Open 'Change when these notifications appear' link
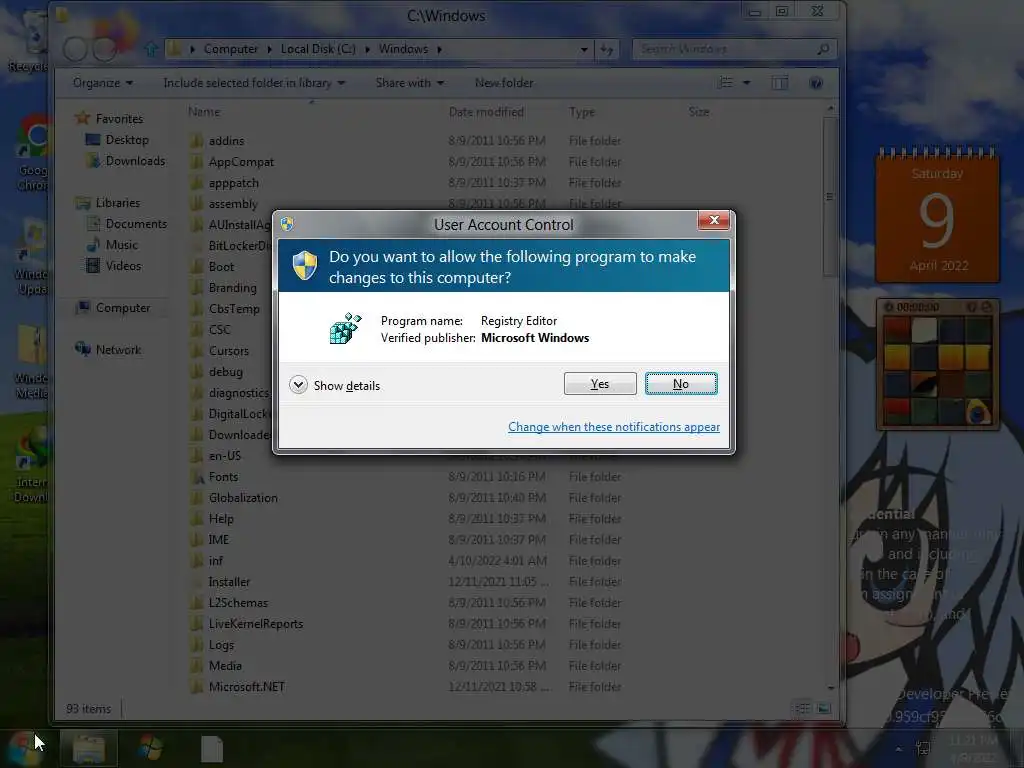This screenshot has height=768, width=1024. click(613, 426)
